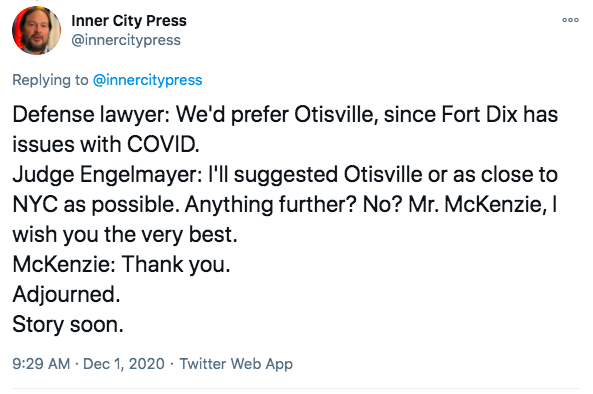Image resolution: width=593 pixels, height=394 pixels.
Task: Click the "Adjourned." line of the tweet
Action: tap(66, 294)
